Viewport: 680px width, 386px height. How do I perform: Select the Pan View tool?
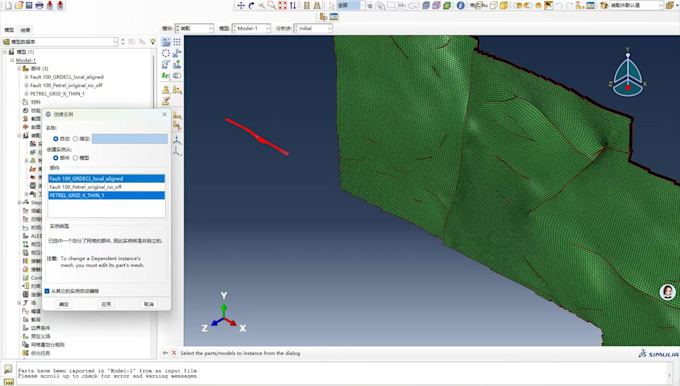coord(241,6)
